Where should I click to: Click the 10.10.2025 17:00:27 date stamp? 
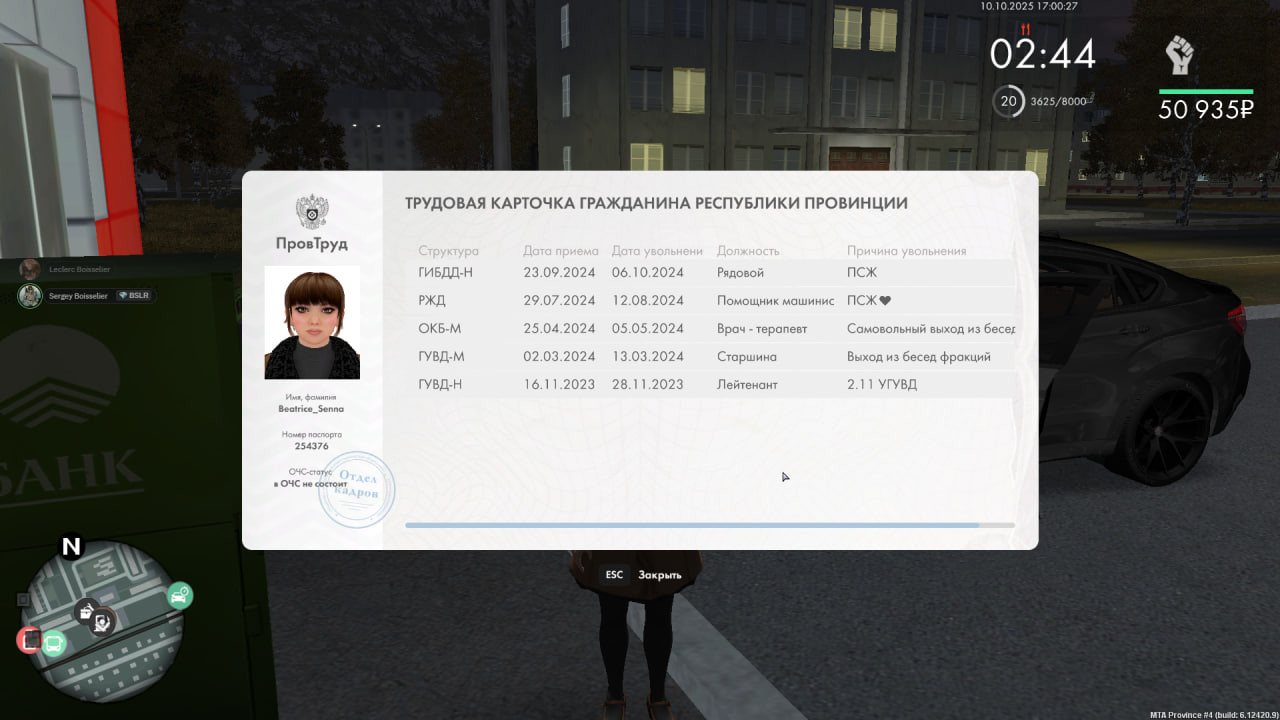point(1029,6)
